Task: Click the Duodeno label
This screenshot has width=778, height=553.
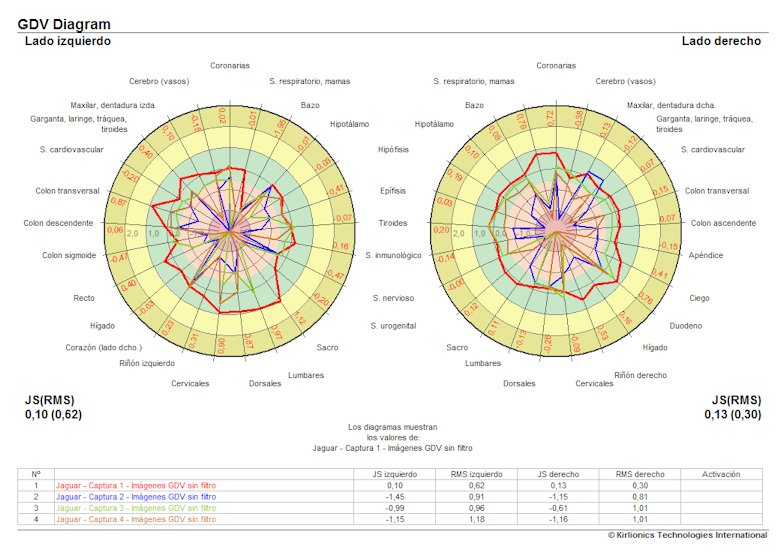Action: click(x=685, y=326)
